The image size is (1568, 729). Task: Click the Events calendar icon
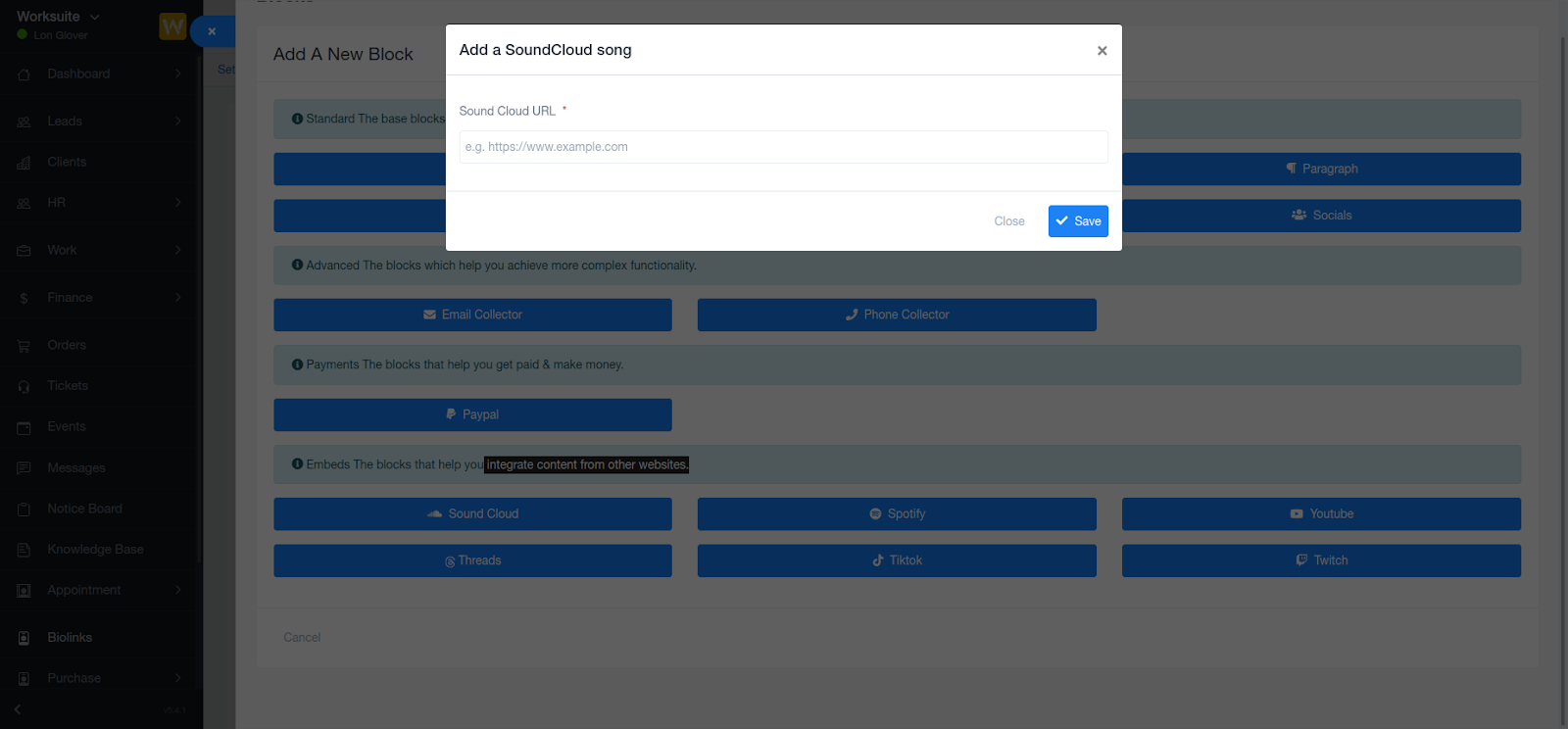click(x=24, y=427)
